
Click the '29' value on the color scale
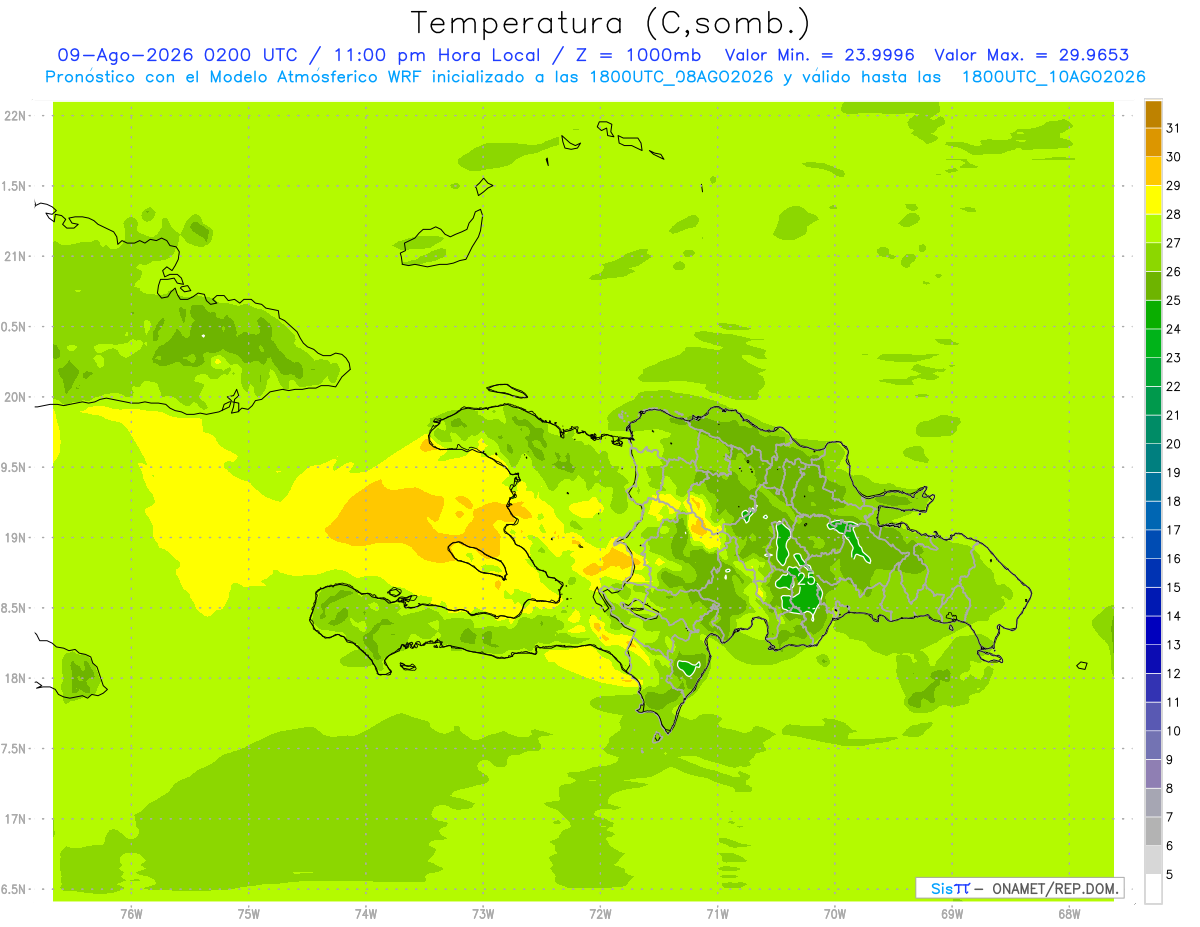1174,186
